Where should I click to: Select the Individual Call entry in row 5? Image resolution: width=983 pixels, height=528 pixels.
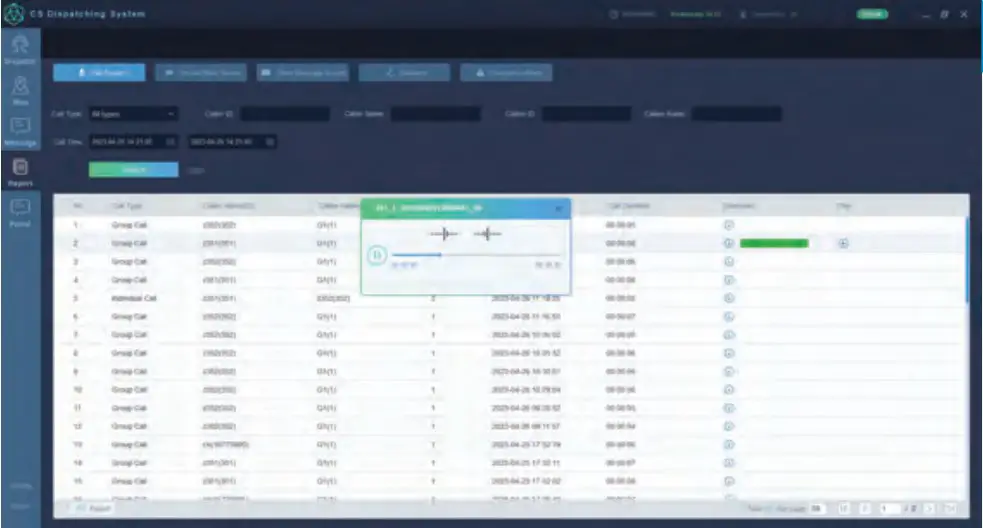[134, 298]
